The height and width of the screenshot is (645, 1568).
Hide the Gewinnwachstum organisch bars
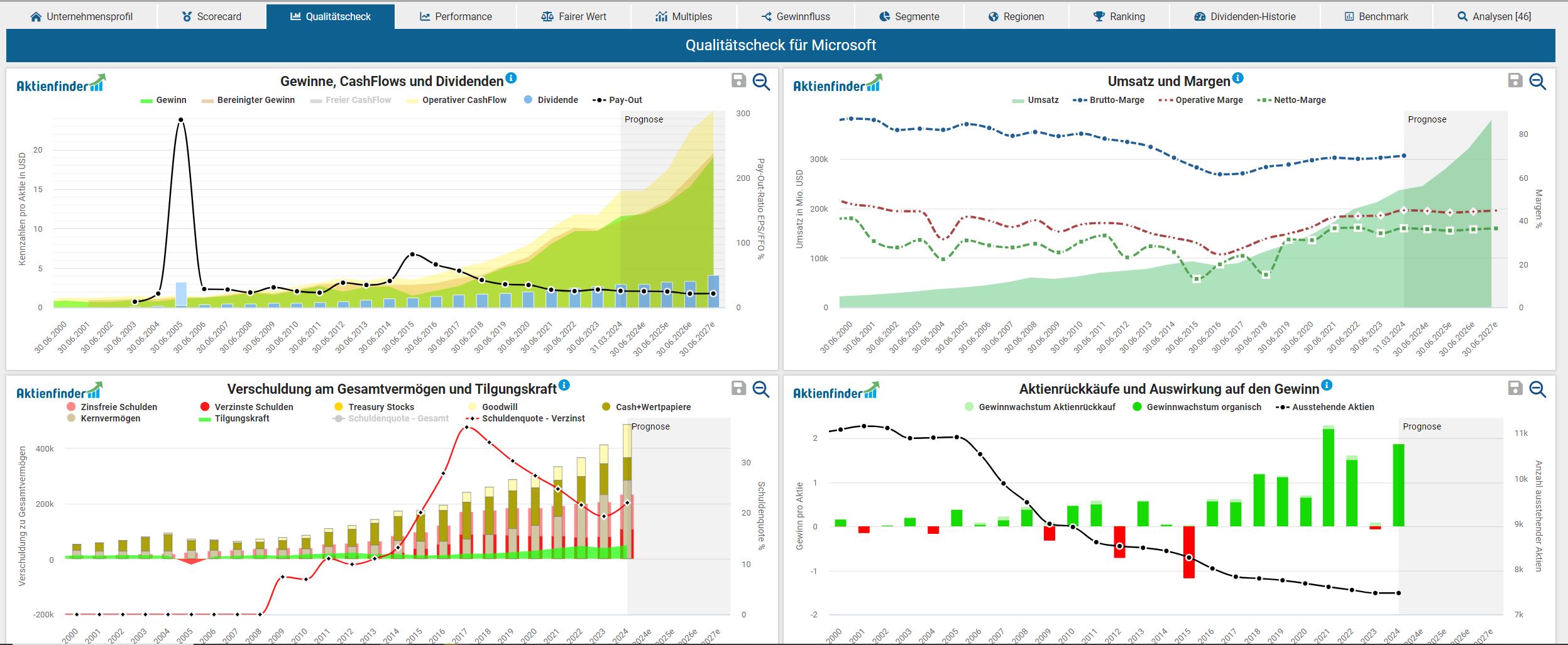click(x=1197, y=407)
